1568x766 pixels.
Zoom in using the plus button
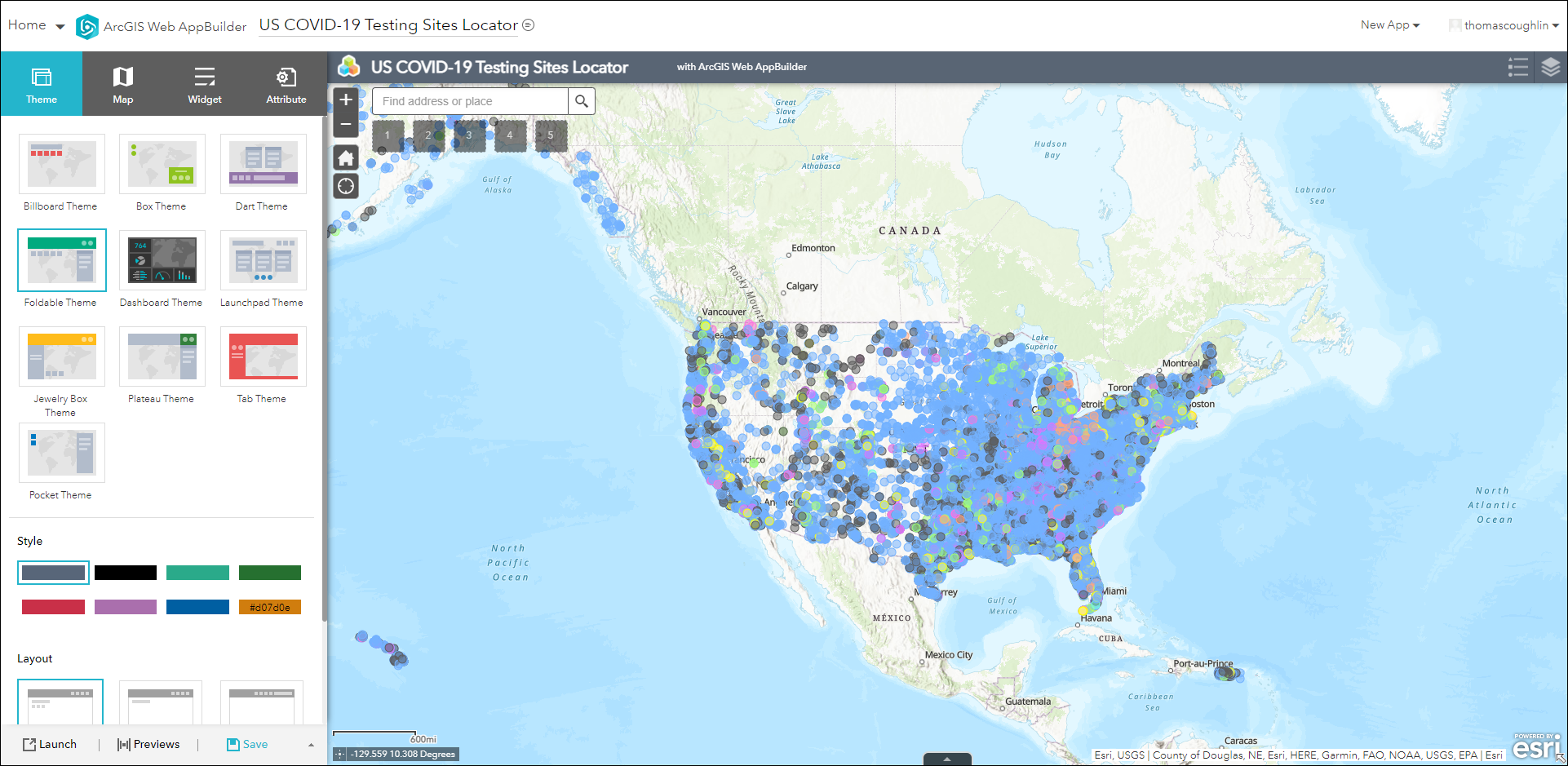pyautogui.click(x=346, y=100)
